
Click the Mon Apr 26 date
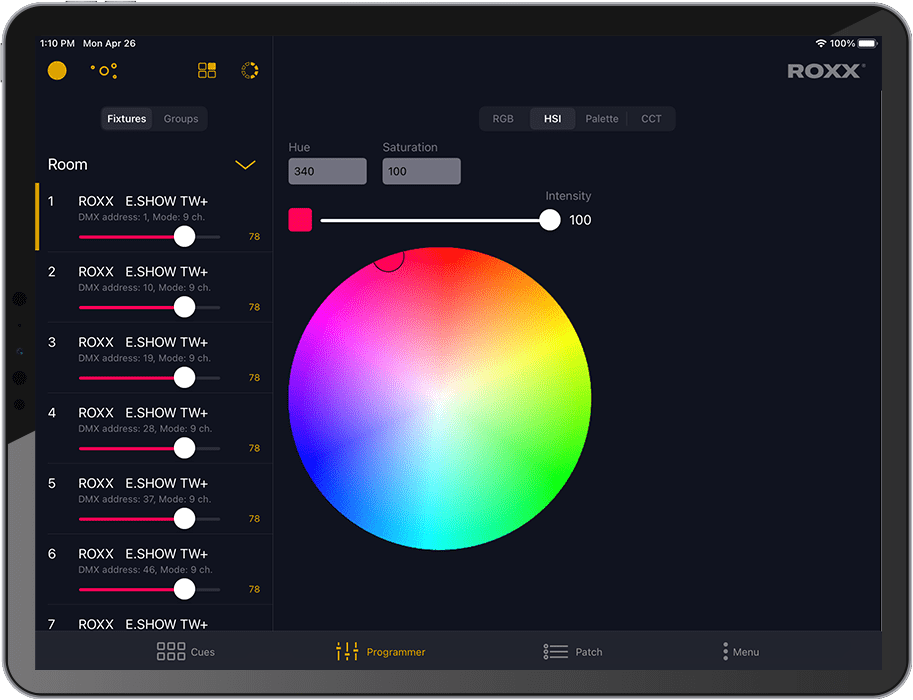(109, 44)
